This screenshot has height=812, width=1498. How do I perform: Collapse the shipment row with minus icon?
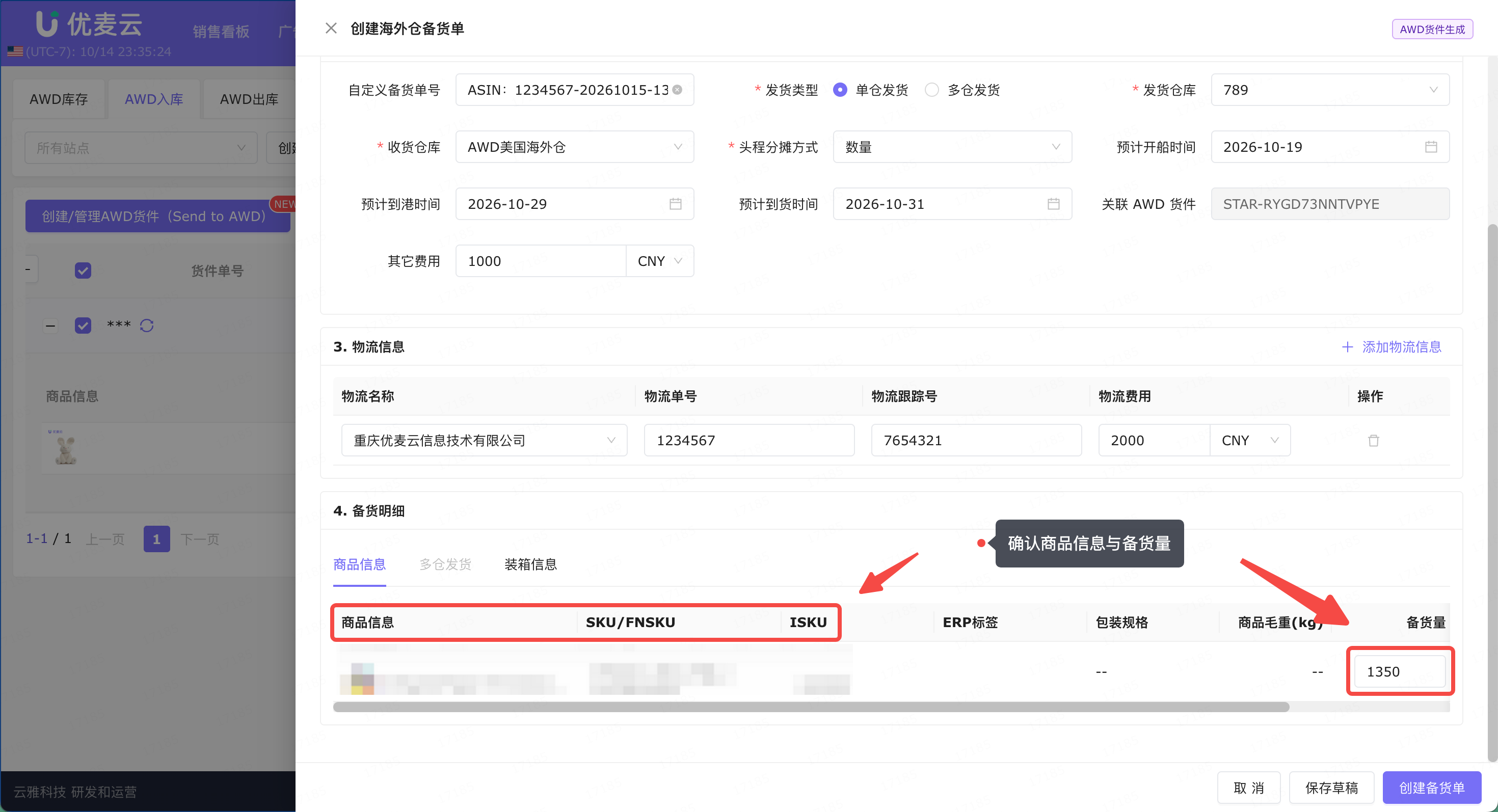click(50, 326)
